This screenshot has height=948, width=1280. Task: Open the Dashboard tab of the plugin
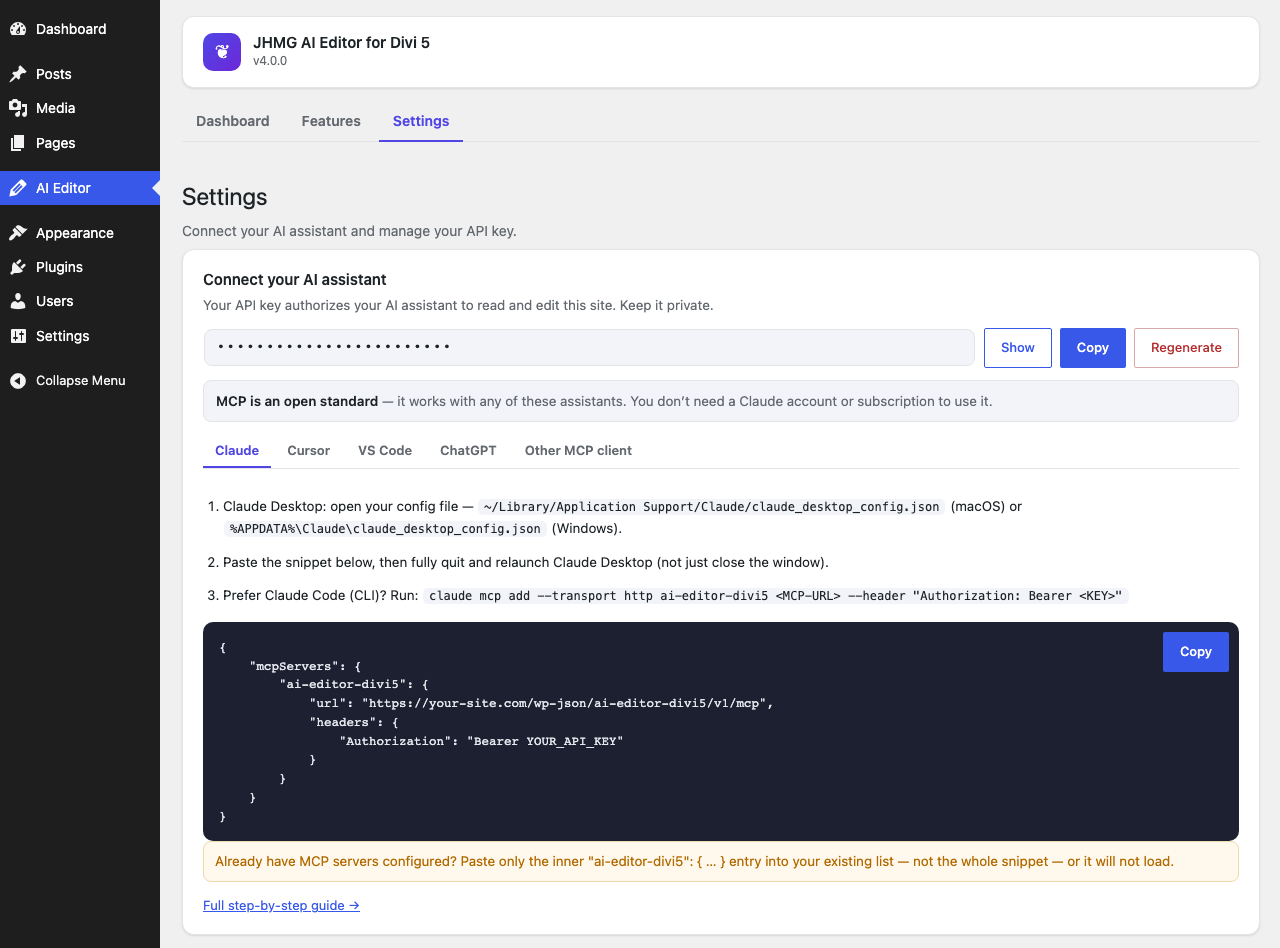pos(233,121)
